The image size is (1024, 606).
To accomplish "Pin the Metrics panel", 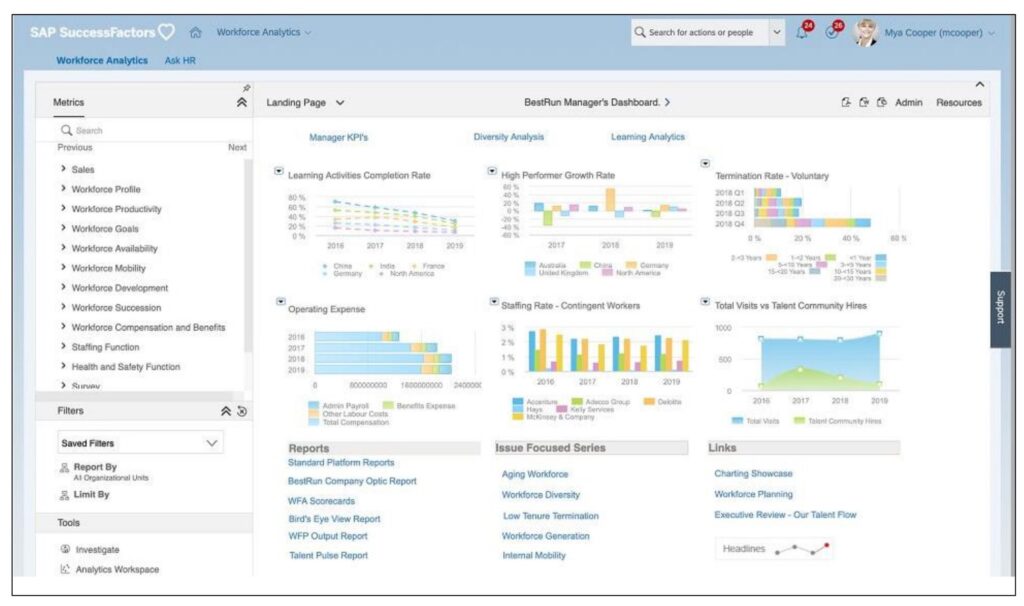I will pyautogui.click(x=246, y=88).
